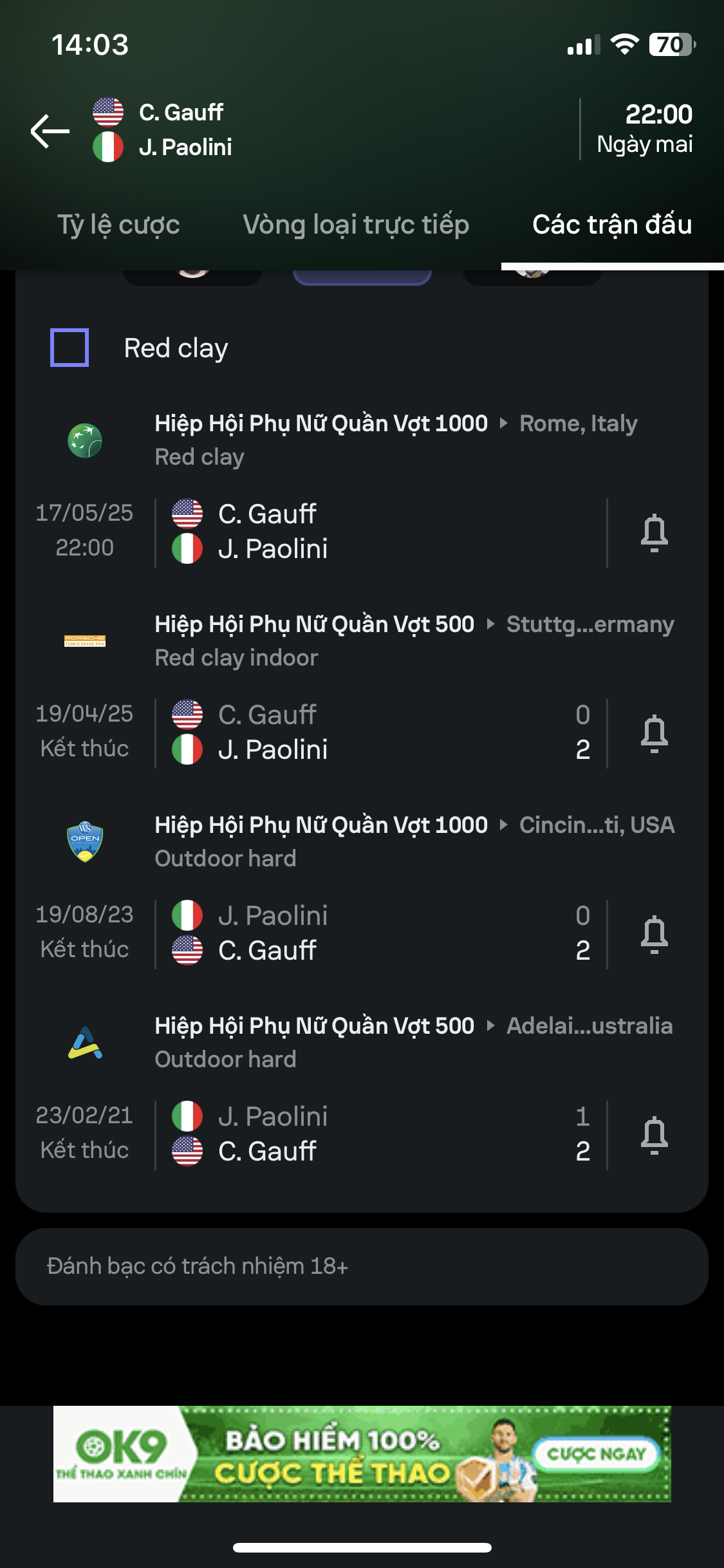Screen dimensions: 724x1568
Task: Expand WTA 1000 Rome, Italy tournament arrow
Action: pos(504,424)
